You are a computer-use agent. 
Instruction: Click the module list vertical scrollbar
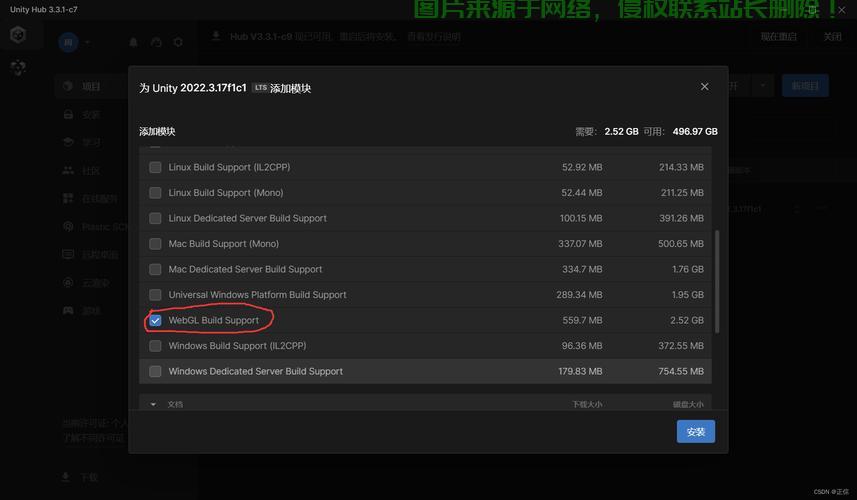point(717,281)
